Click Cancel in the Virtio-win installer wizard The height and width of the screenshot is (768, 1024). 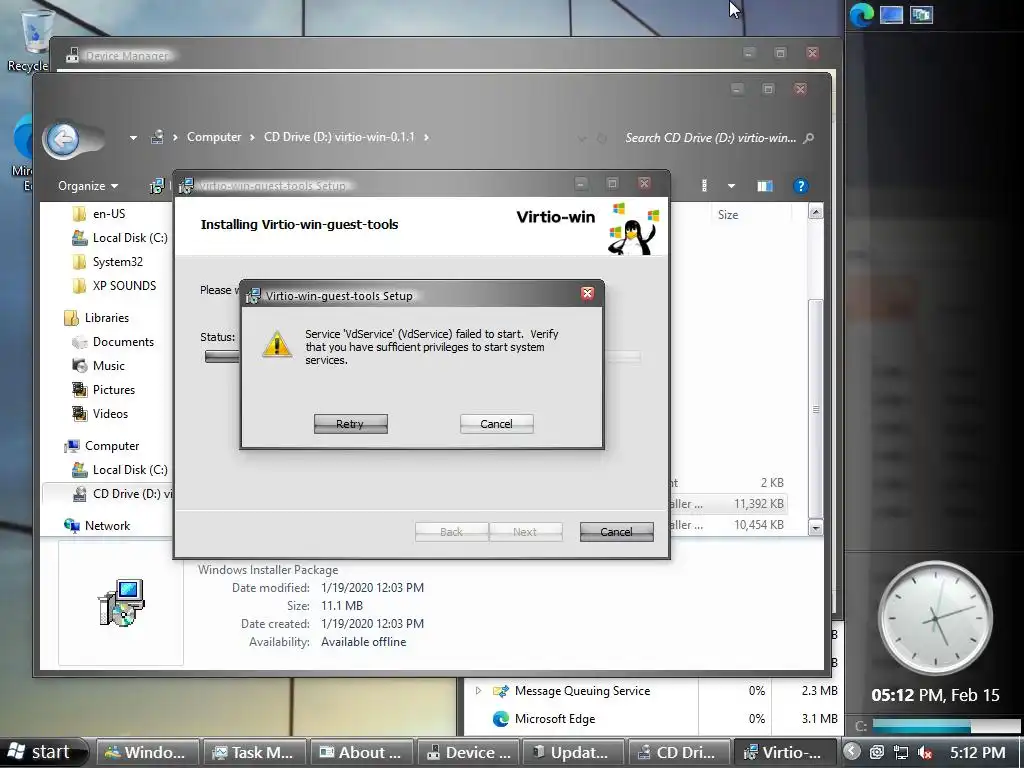[616, 532]
